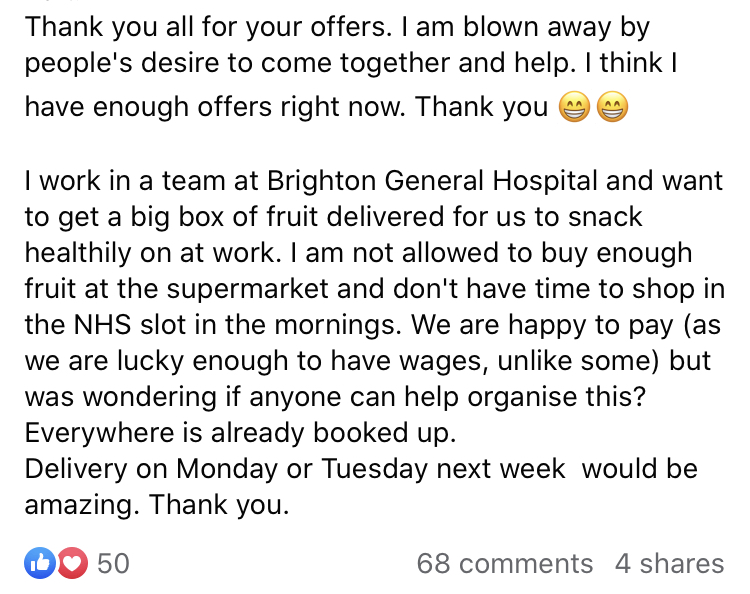Click the sentence Everywhere is already booked up
The height and width of the screenshot is (594, 750).
click(x=240, y=433)
